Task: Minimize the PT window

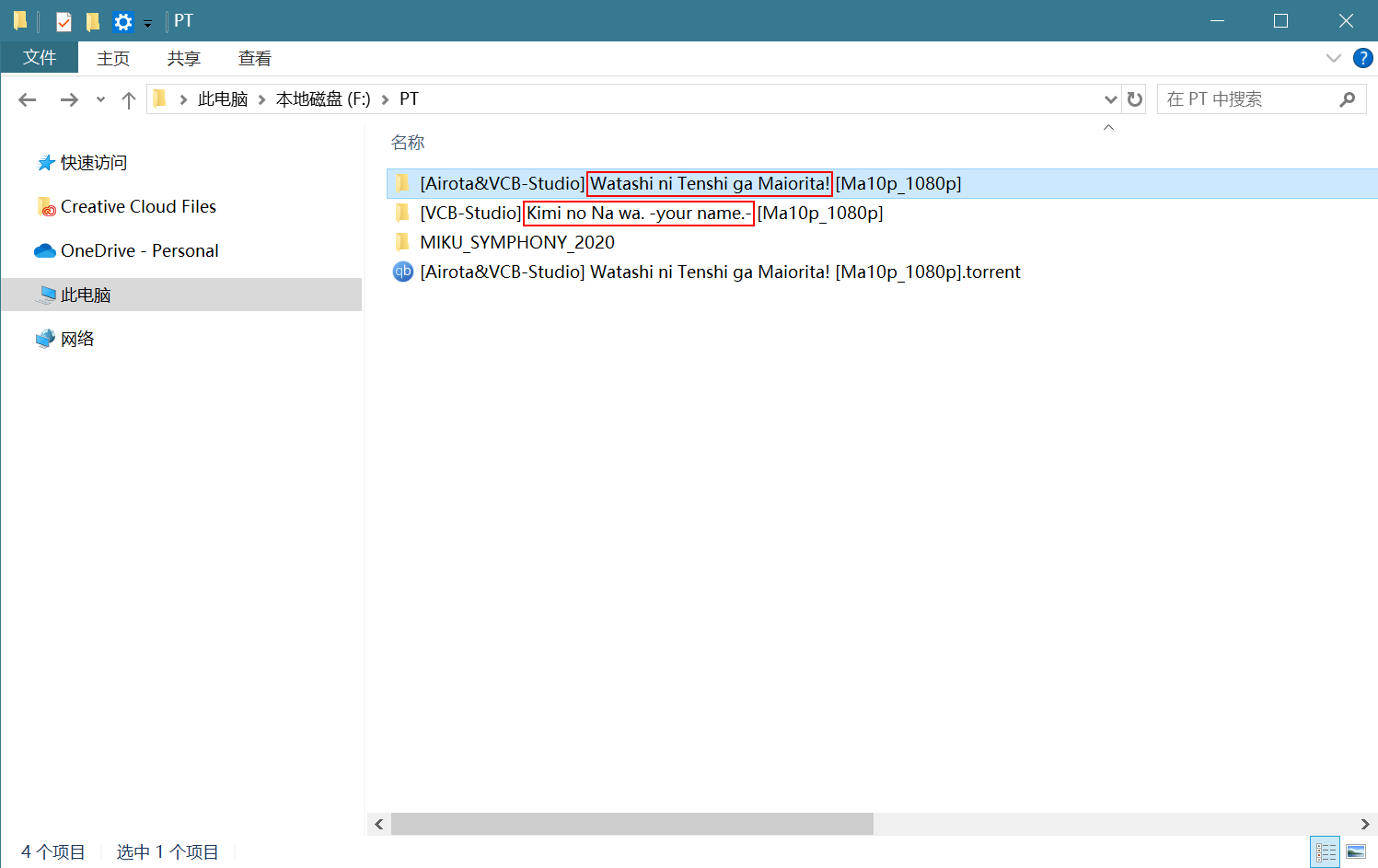Action: pyautogui.click(x=1217, y=20)
